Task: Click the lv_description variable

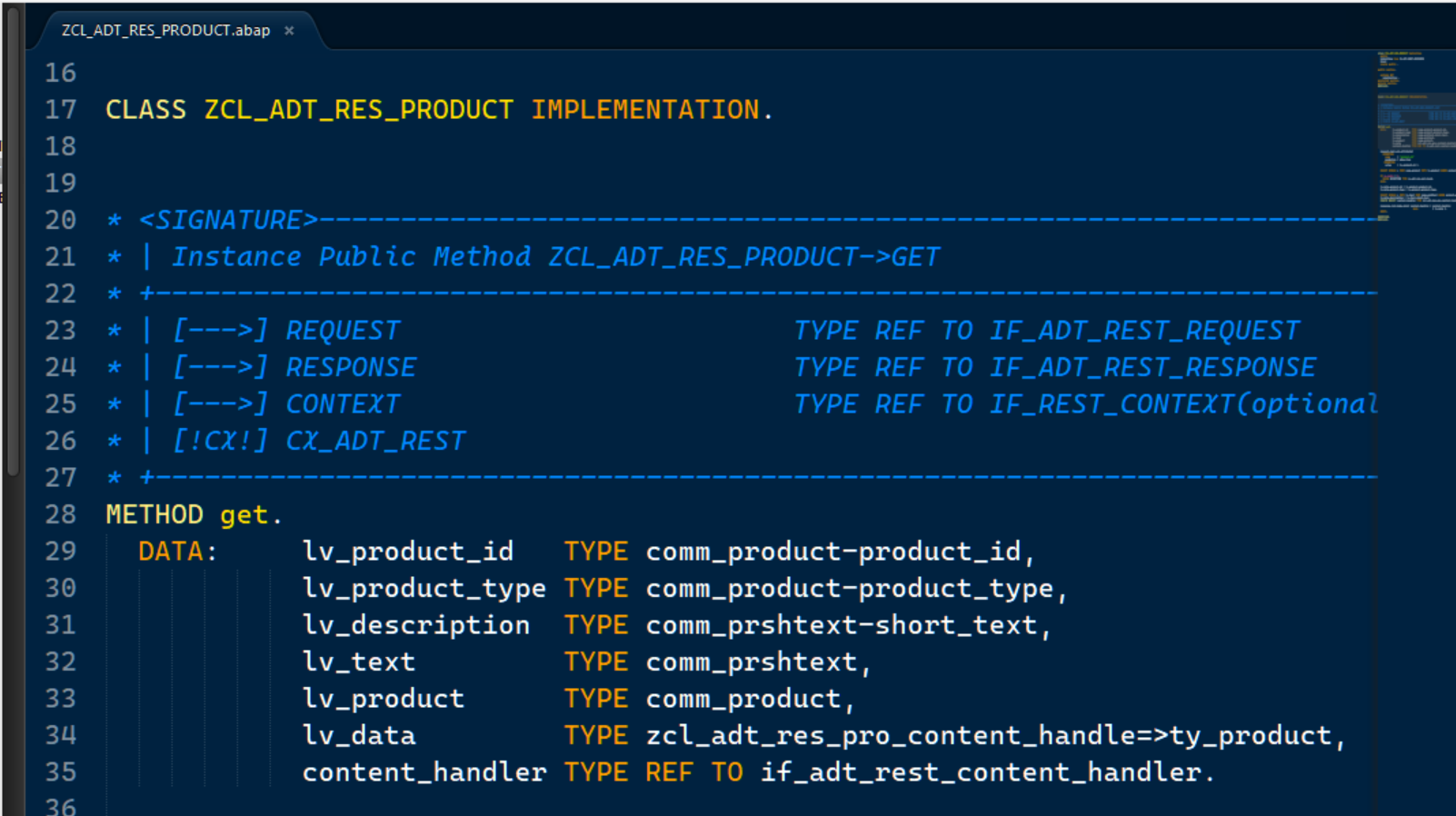Action: point(416,625)
